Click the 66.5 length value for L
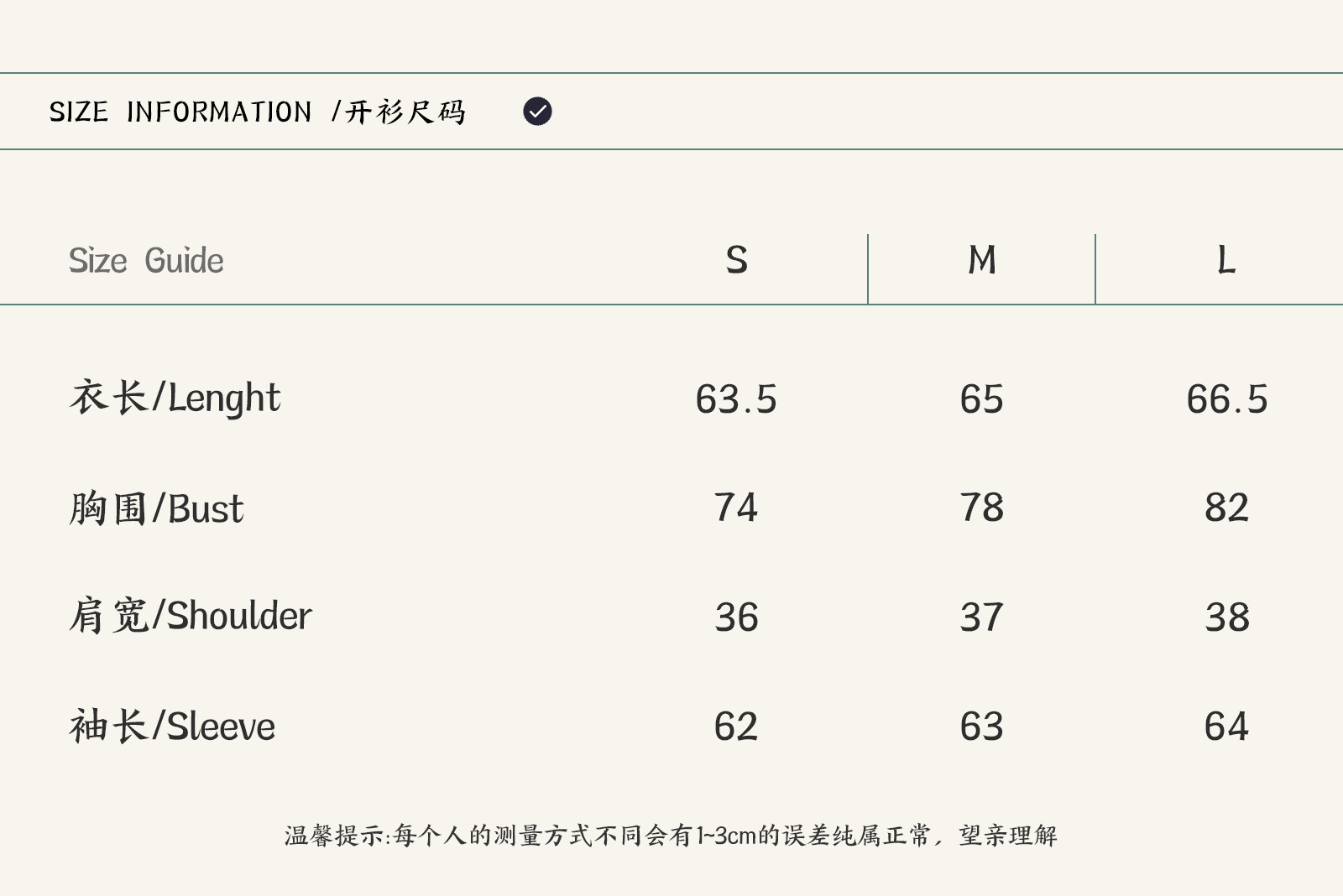 tap(1226, 399)
